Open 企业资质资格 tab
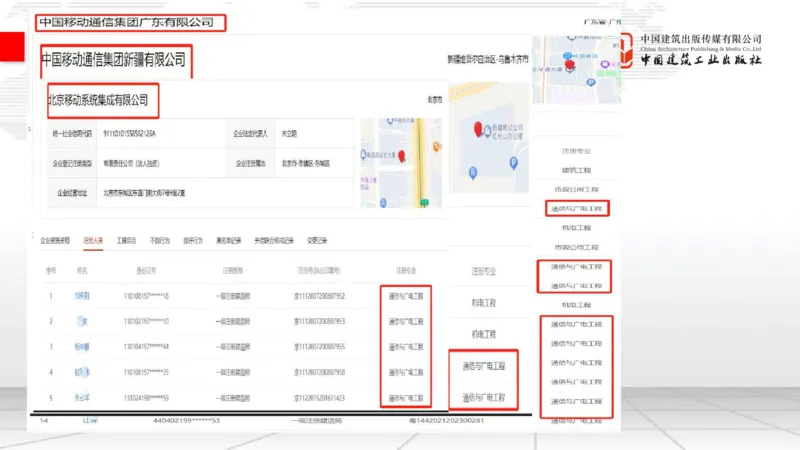This screenshot has width=800, height=450. coord(55,241)
